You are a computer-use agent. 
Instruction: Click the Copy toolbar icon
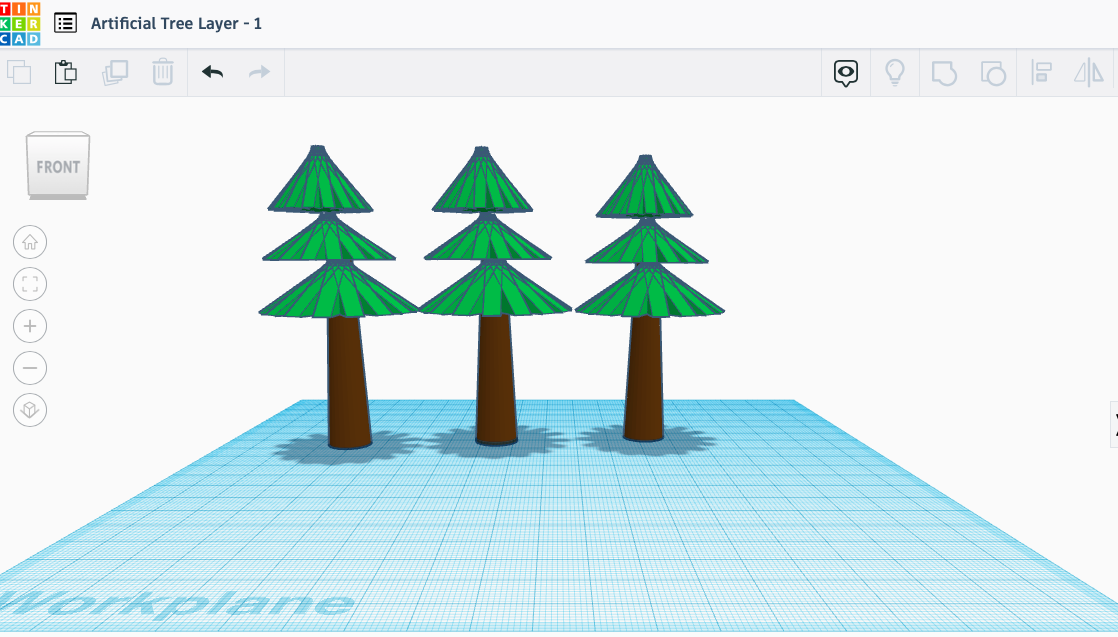pyautogui.click(x=19, y=72)
